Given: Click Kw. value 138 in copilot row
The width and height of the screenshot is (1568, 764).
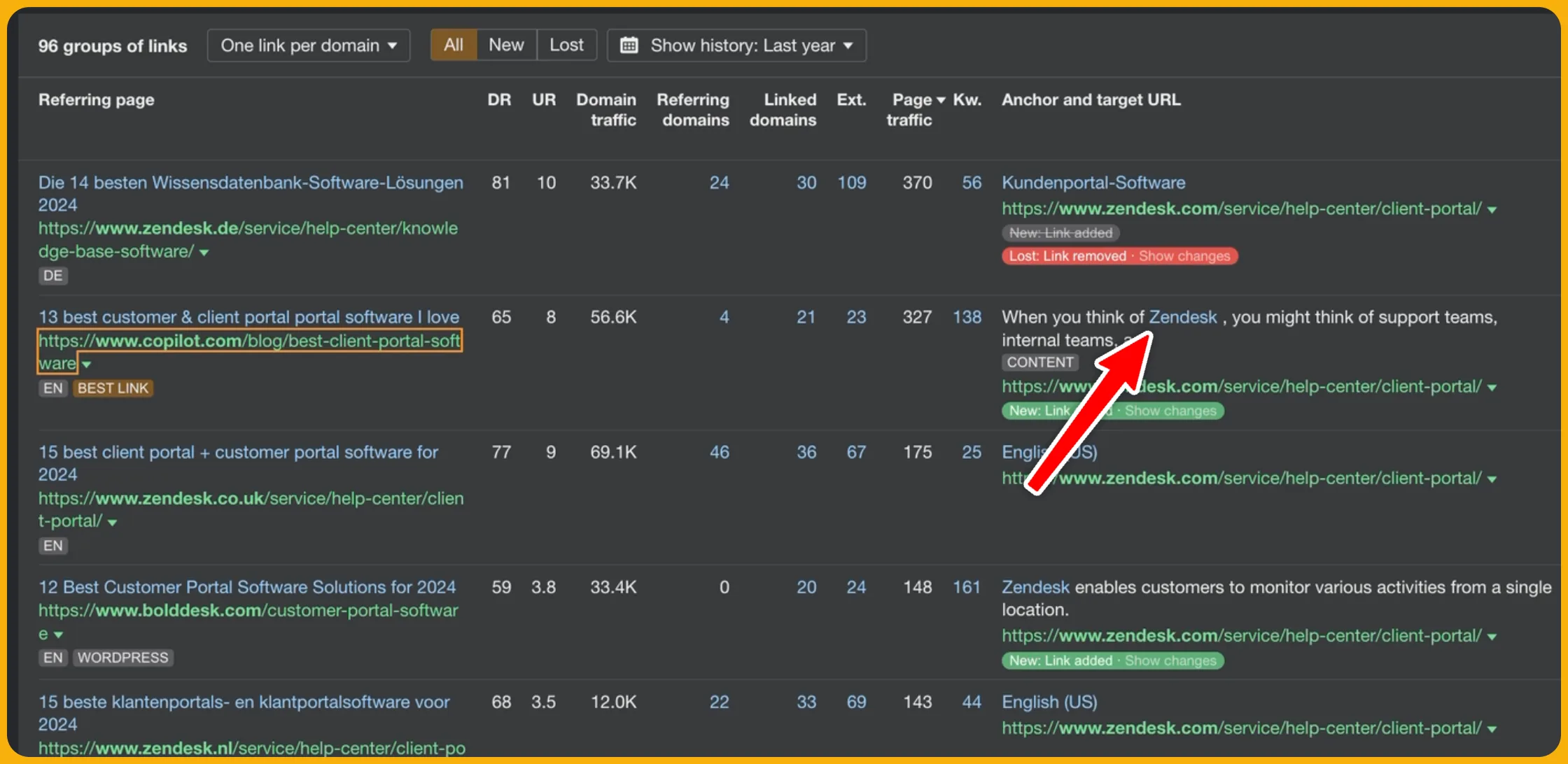Looking at the screenshot, I should (967, 317).
